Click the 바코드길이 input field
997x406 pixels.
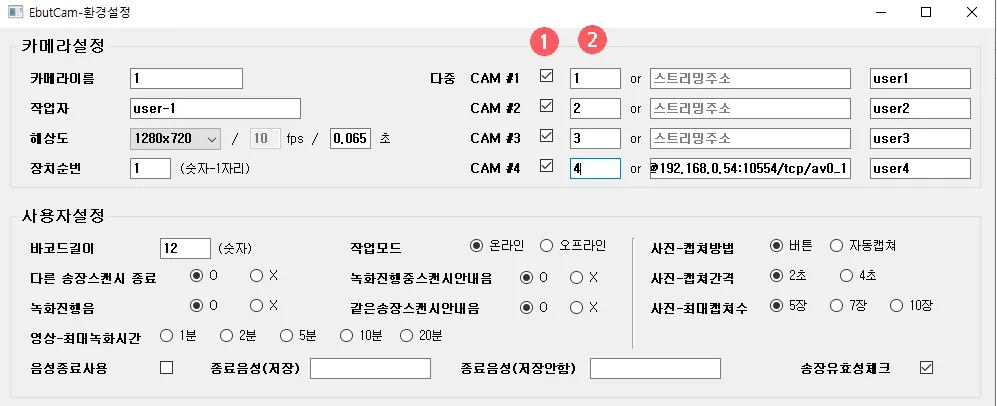coord(184,247)
